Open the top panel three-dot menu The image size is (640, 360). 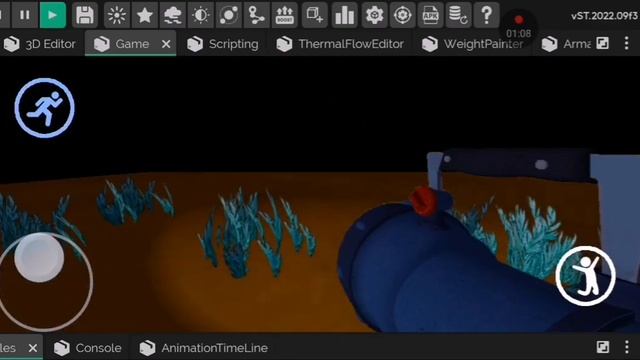(x=627, y=43)
